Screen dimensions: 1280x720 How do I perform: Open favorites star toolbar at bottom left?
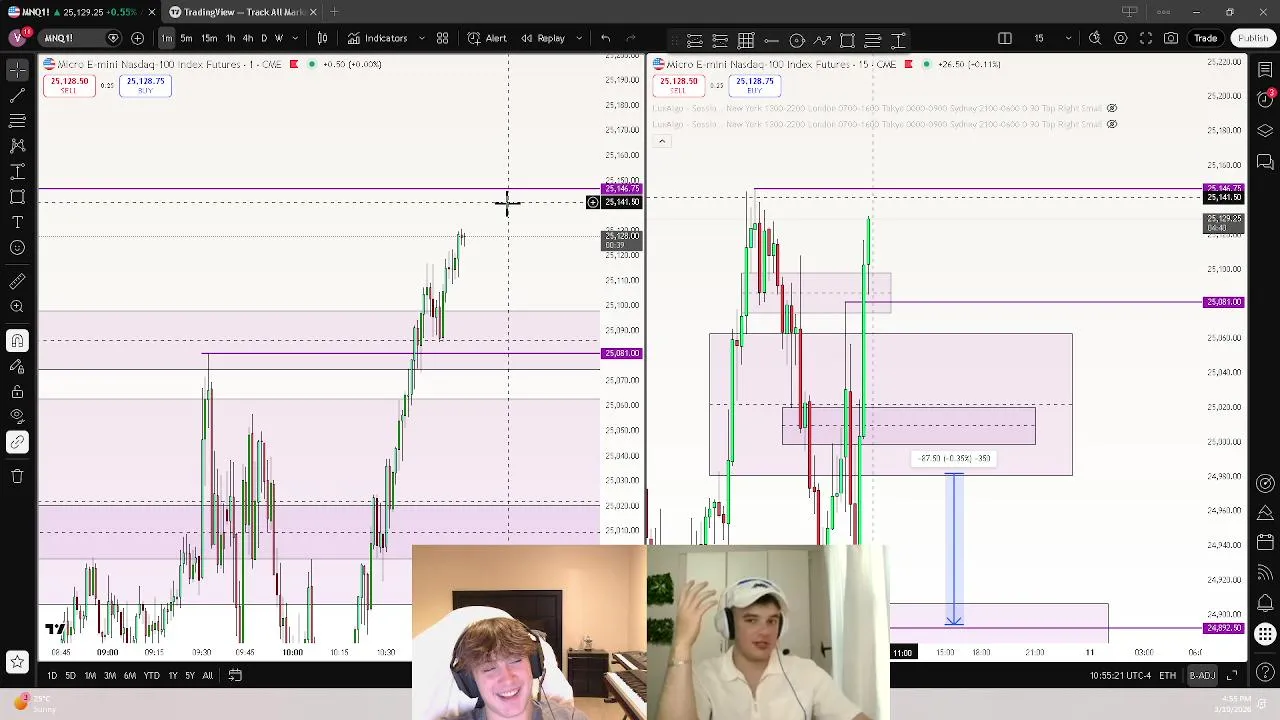point(17,661)
